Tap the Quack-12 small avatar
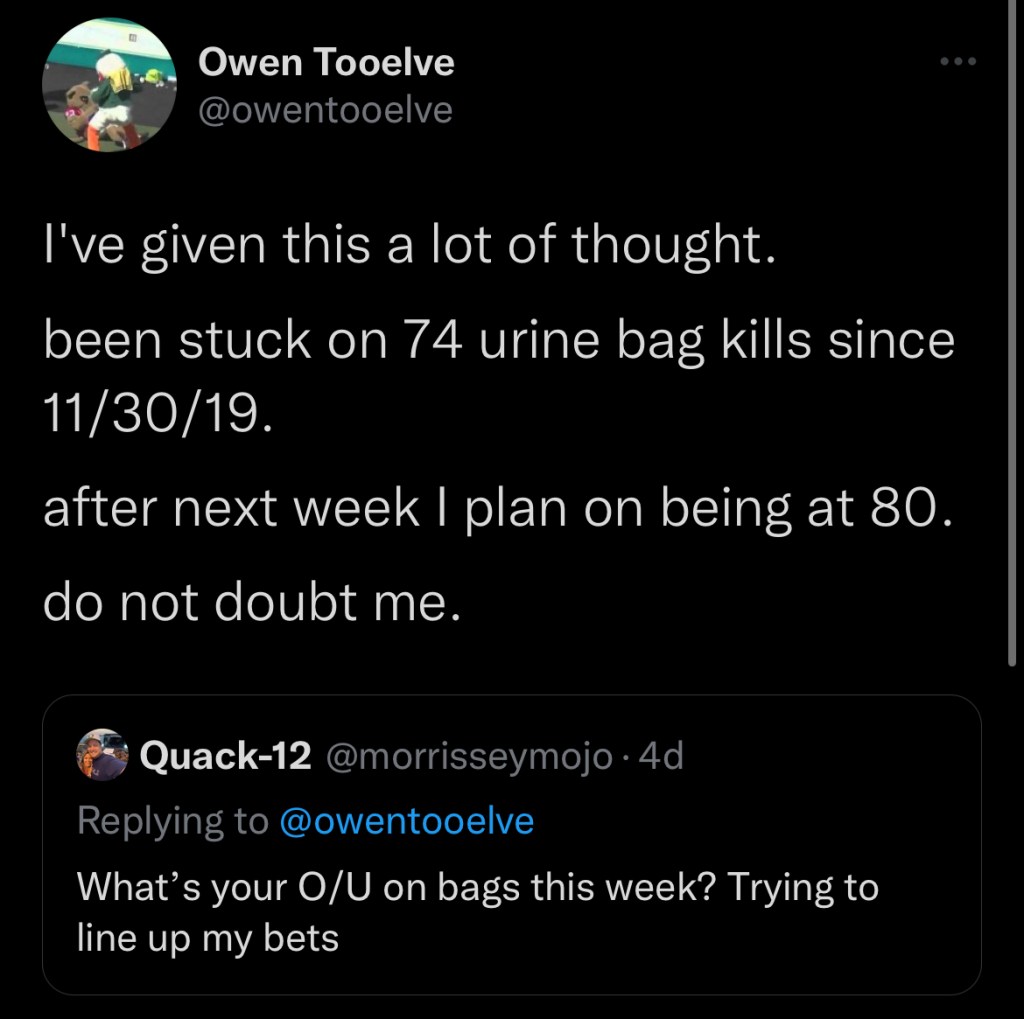Viewport: 1024px width, 1019px height. tap(103, 757)
